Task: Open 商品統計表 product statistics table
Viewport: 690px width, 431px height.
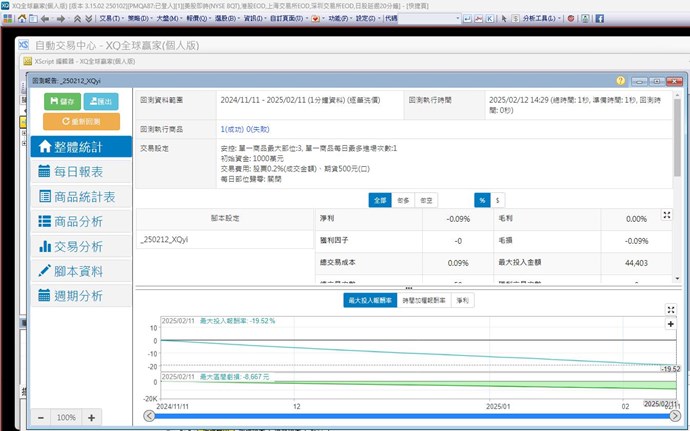Action: (x=81, y=196)
